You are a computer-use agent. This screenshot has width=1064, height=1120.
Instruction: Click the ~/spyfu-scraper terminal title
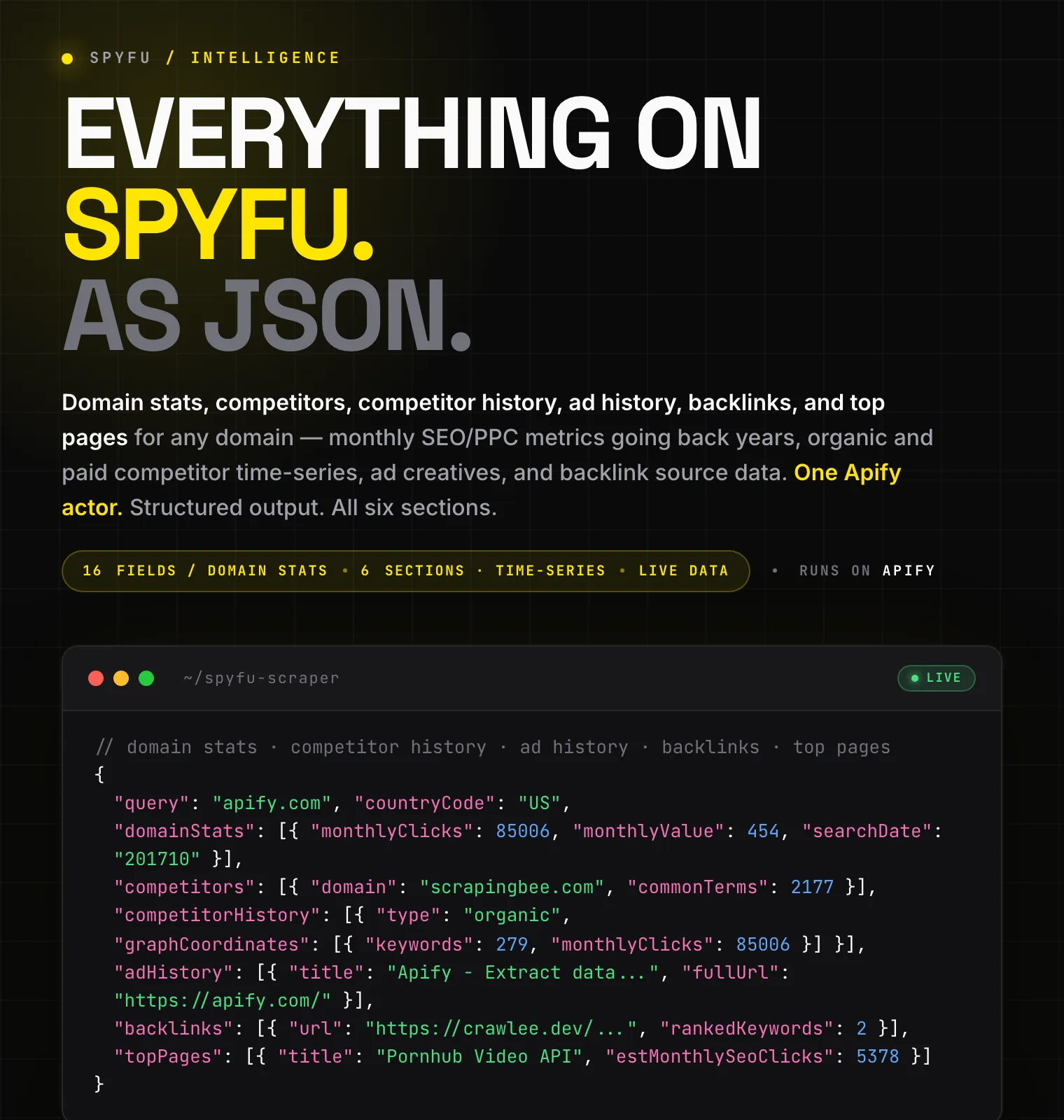pyautogui.click(x=261, y=678)
